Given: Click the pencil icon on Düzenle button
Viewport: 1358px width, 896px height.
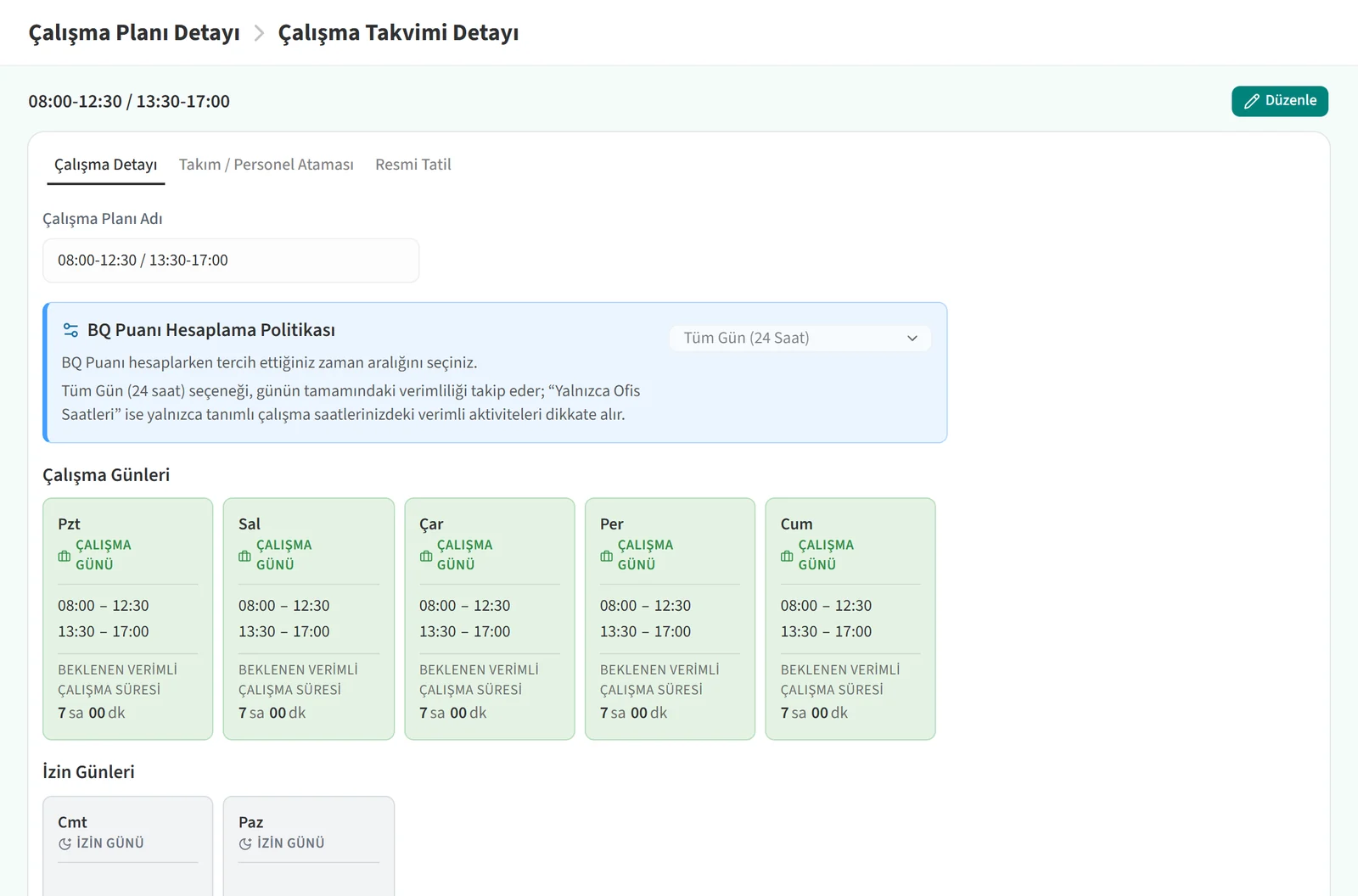Looking at the screenshot, I should 1252,102.
